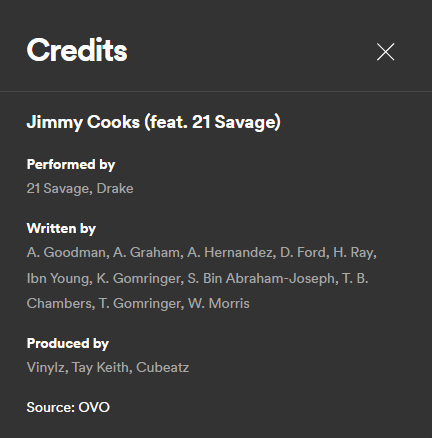Click writer K. Gomringer
432x438 pixels.
pyautogui.click(x=139, y=278)
